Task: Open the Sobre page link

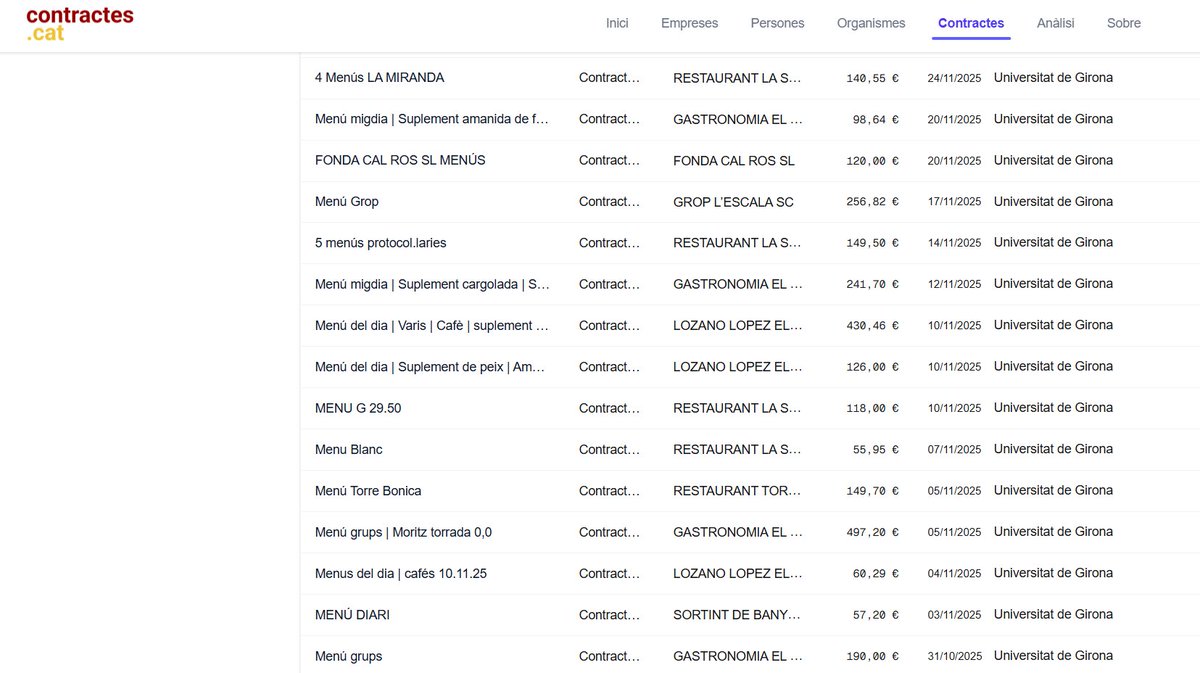Action: [x=1123, y=23]
